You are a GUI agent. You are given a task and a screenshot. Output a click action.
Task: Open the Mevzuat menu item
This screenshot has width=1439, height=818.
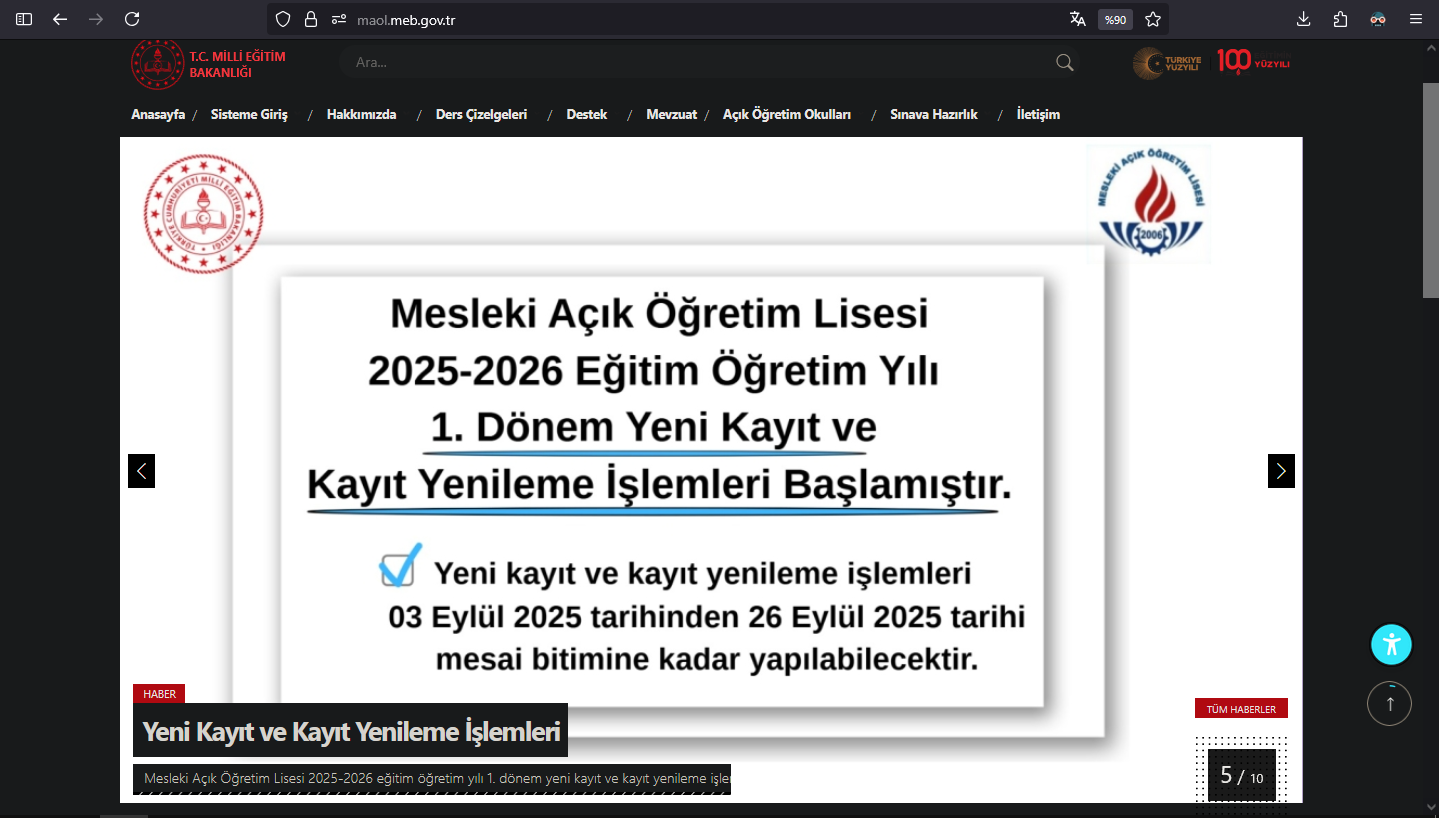pyautogui.click(x=672, y=114)
